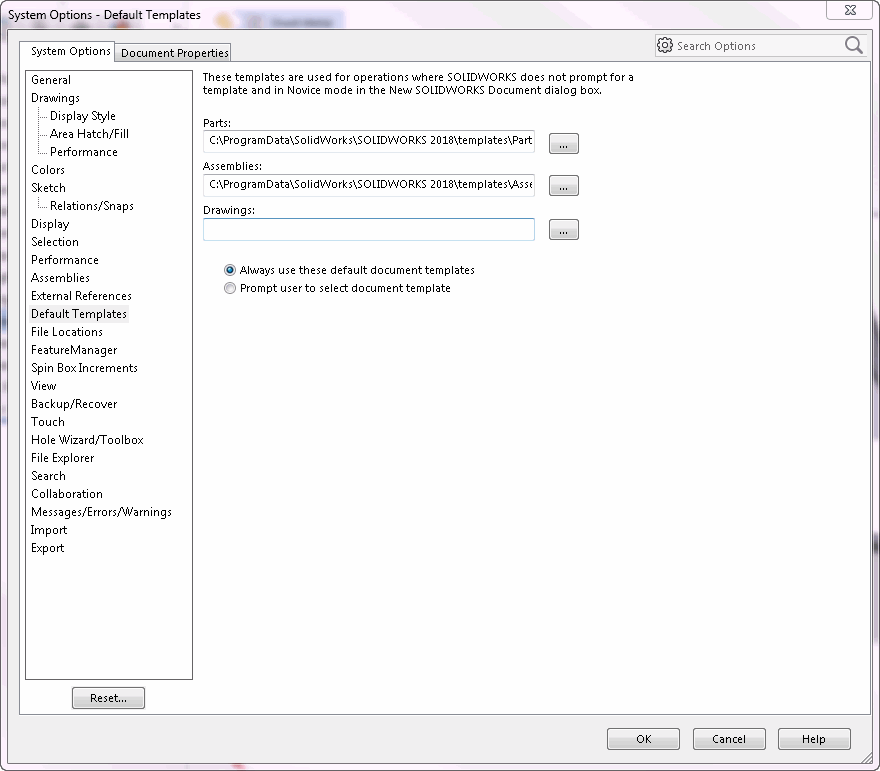
Task: Select Import in the options tree
Action: coord(49,530)
